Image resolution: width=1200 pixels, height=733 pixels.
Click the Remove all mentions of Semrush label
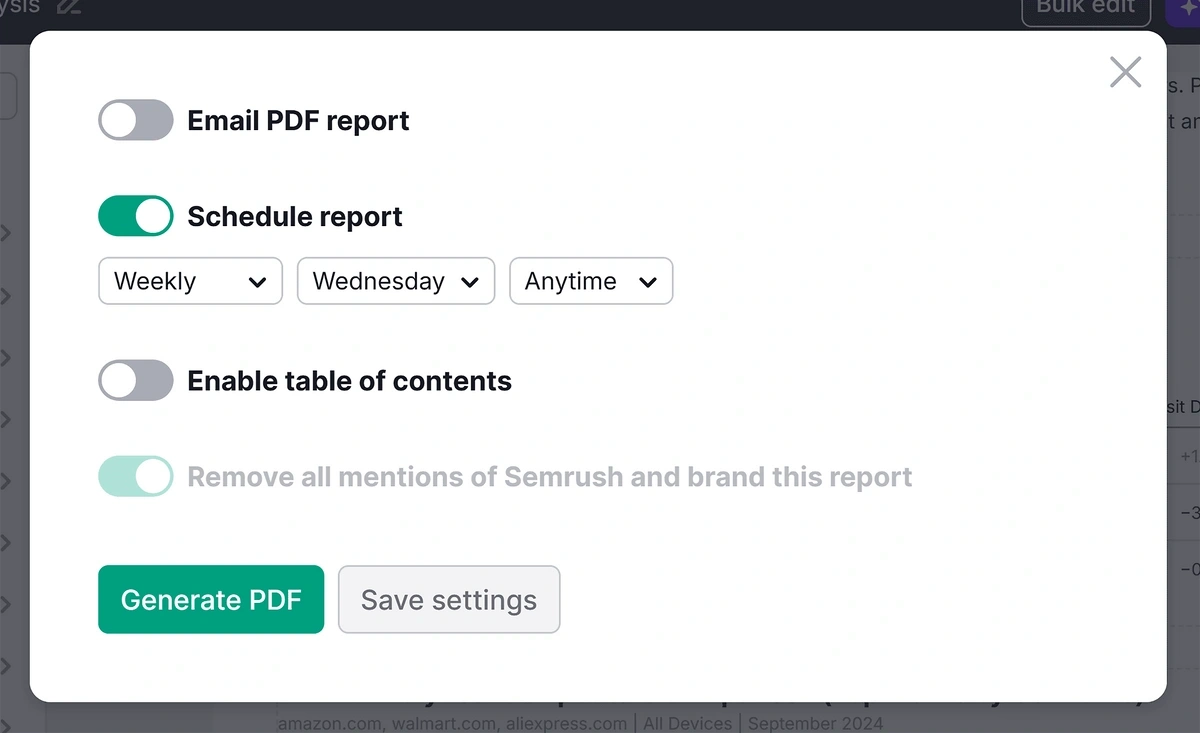(x=550, y=477)
